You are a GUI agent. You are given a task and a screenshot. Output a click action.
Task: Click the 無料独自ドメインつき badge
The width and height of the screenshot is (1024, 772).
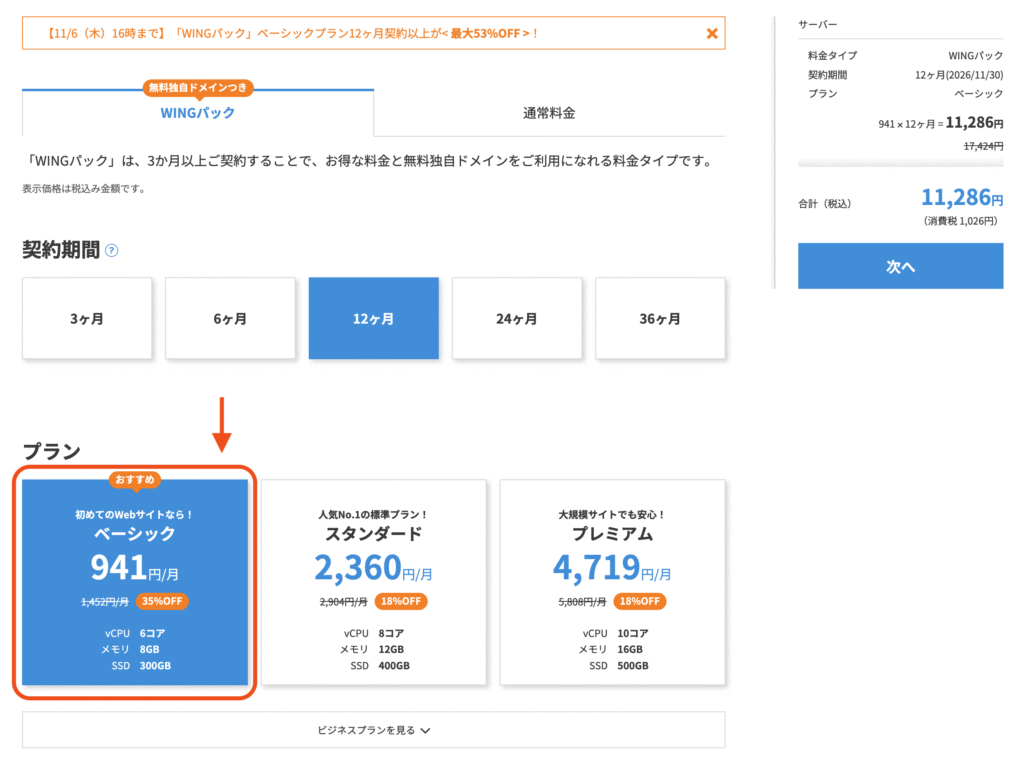pos(198,88)
